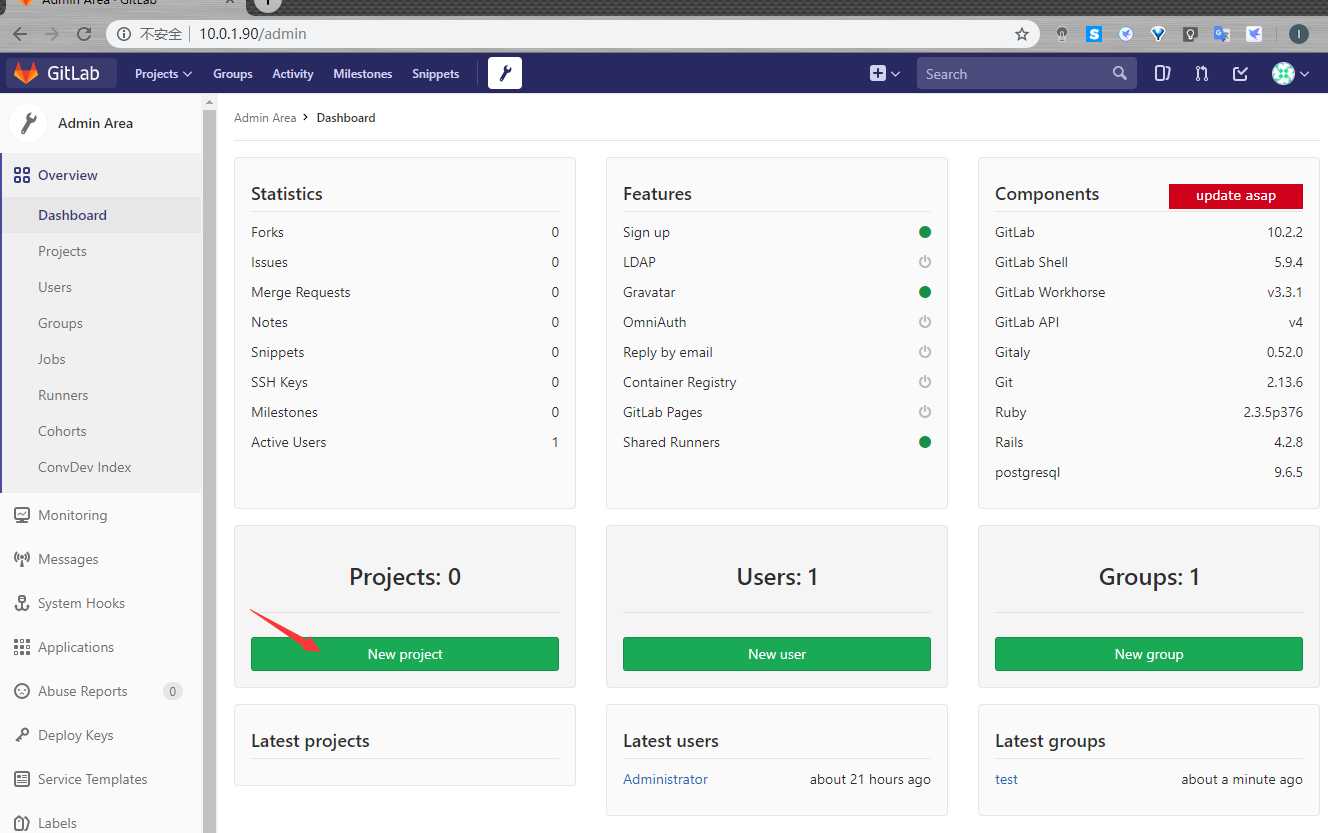The height and width of the screenshot is (833, 1328).
Task: Click the Messages broadcast icon
Action: click(x=22, y=559)
